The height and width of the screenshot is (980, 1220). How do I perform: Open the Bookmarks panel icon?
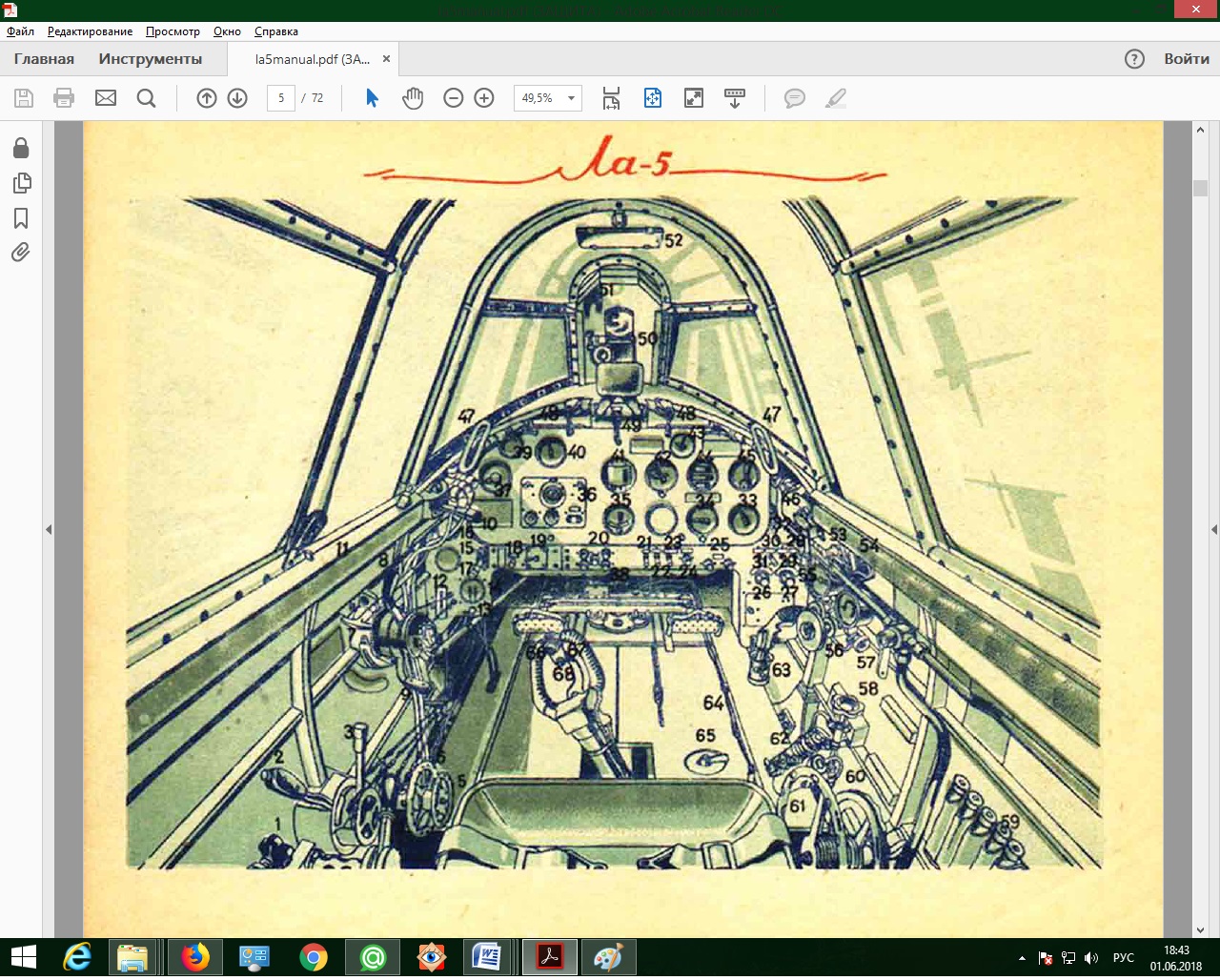click(21, 218)
